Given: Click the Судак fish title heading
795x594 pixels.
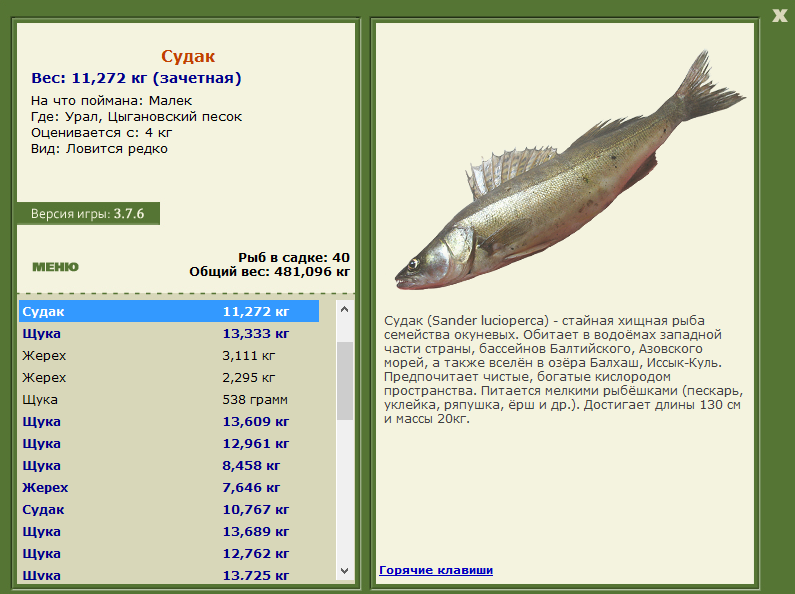Looking at the screenshot, I should [188, 56].
